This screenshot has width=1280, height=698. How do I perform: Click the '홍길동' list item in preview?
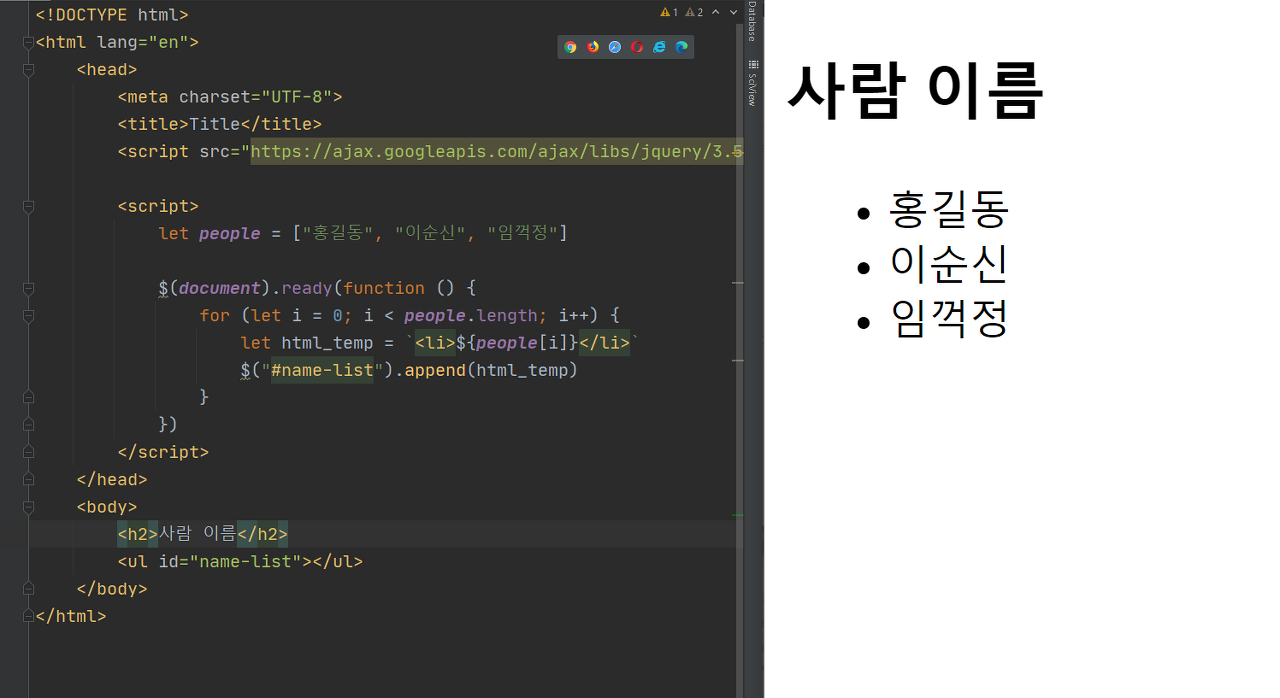[x=949, y=208]
